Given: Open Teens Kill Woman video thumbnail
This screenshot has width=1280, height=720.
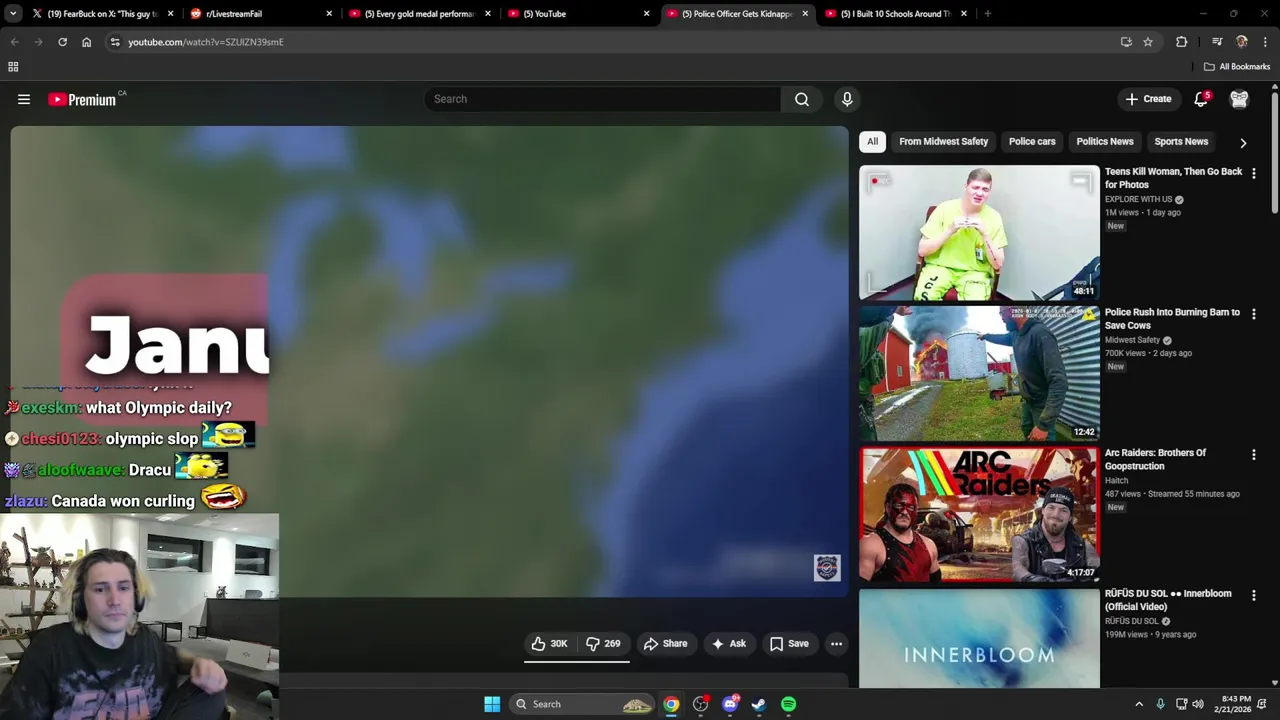Looking at the screenshot, I should coord(979,233).
